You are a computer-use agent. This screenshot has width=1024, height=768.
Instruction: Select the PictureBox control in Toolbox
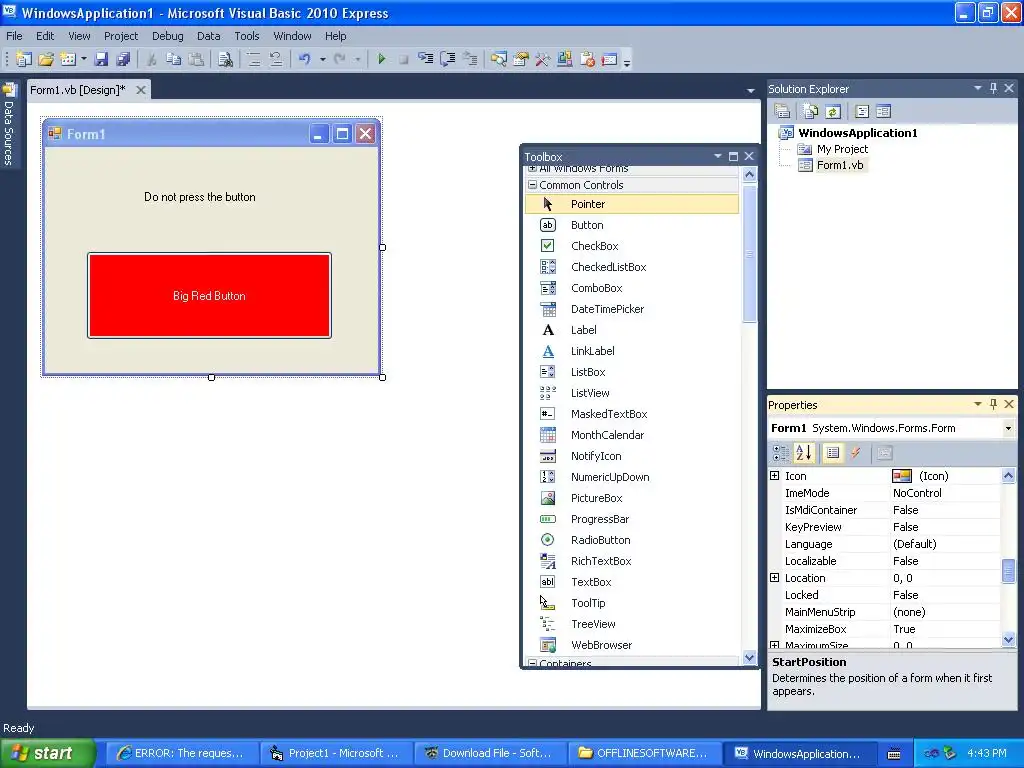click(632, 498)
